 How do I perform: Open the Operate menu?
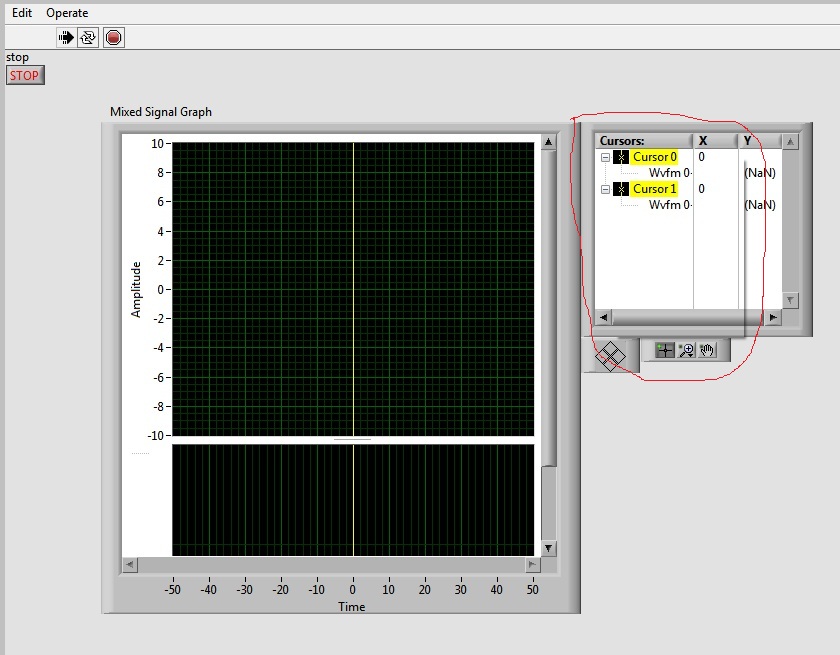(x=67, y=13)
